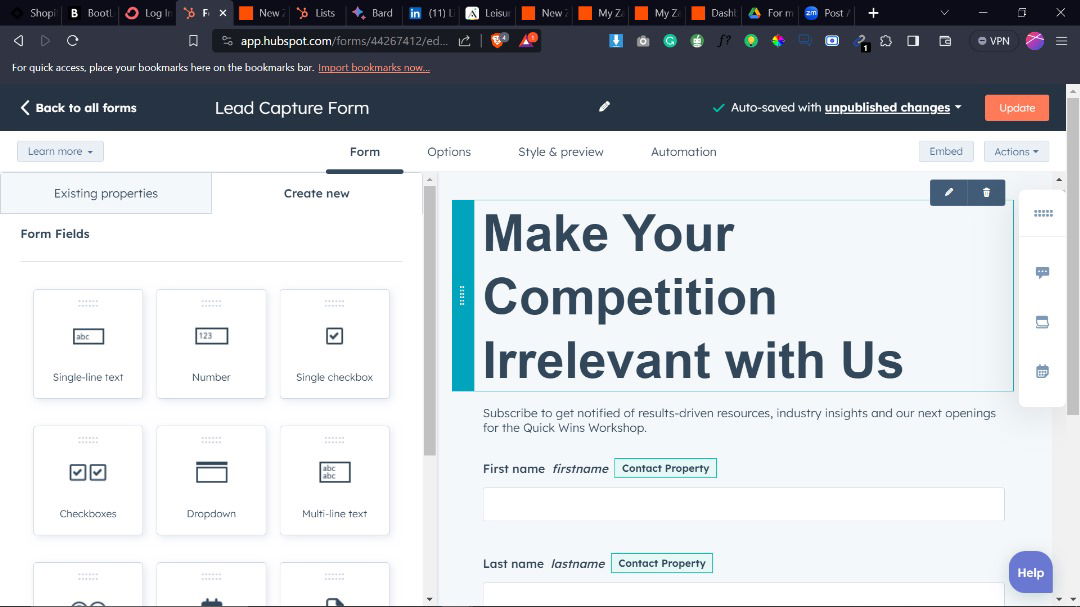This screenshot has width=1080, height=607.
Task: Switch to the Style & preview tab
Action: 560,152
